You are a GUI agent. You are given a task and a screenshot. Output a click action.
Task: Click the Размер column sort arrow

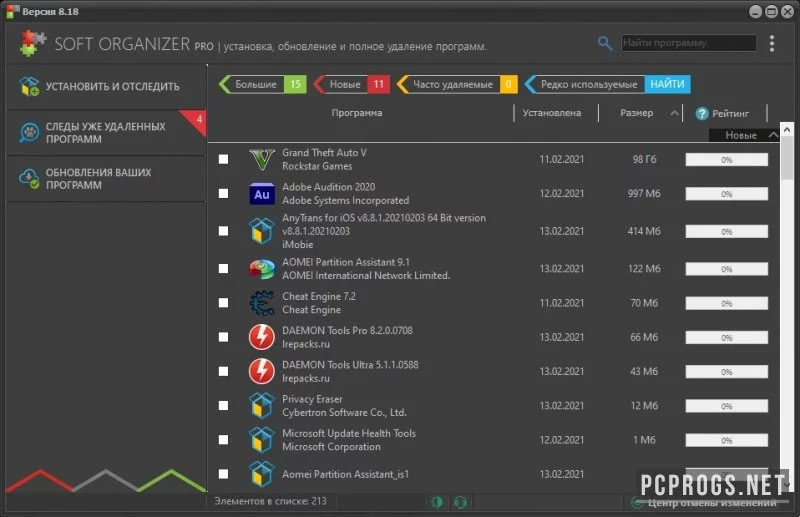[x=674, y=113]
